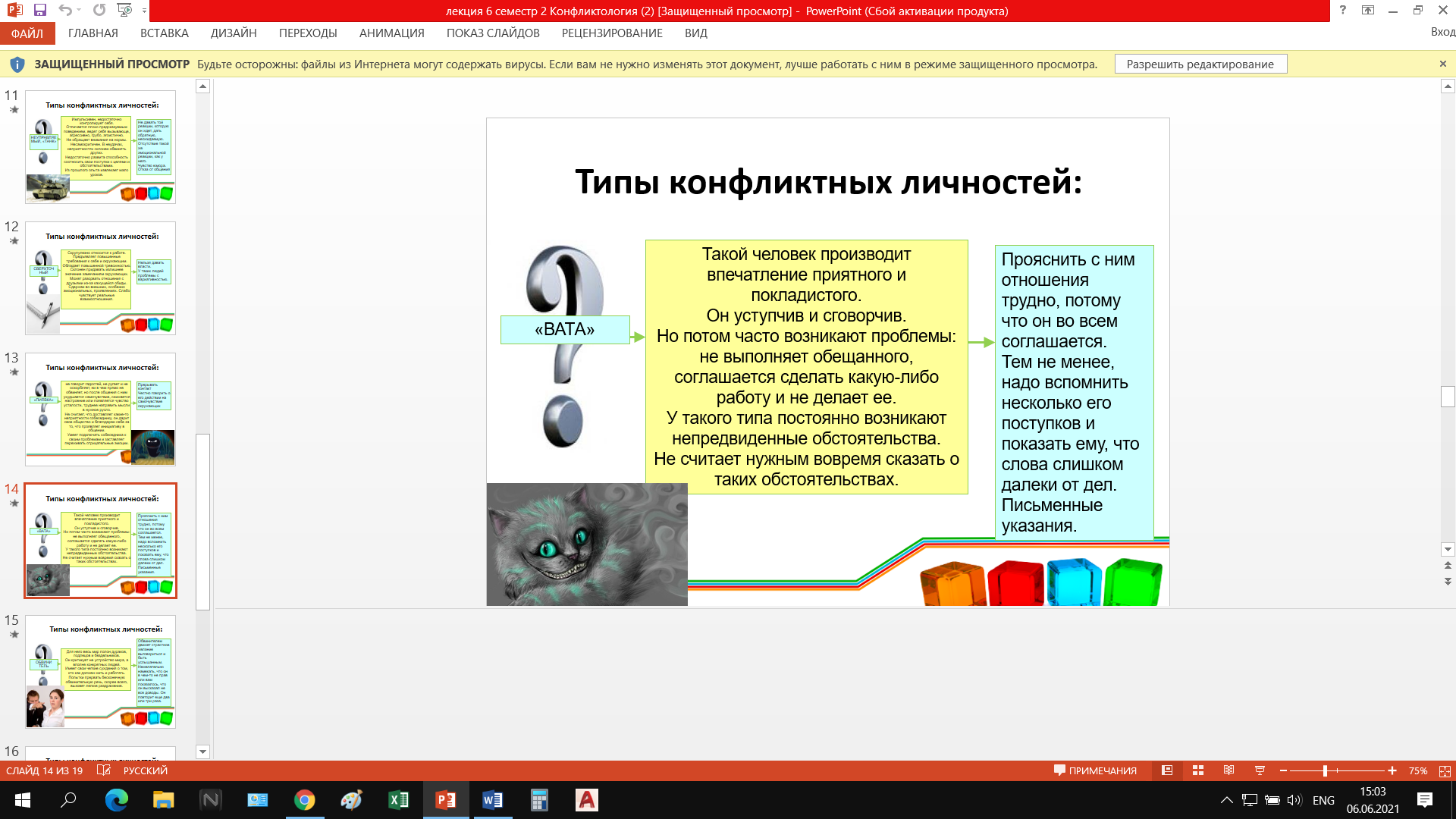Image resolution: width=1456 pixels, height=819 pixels.
Task: Show hidden tray icons chevron
Action: tap(1226, 800)
